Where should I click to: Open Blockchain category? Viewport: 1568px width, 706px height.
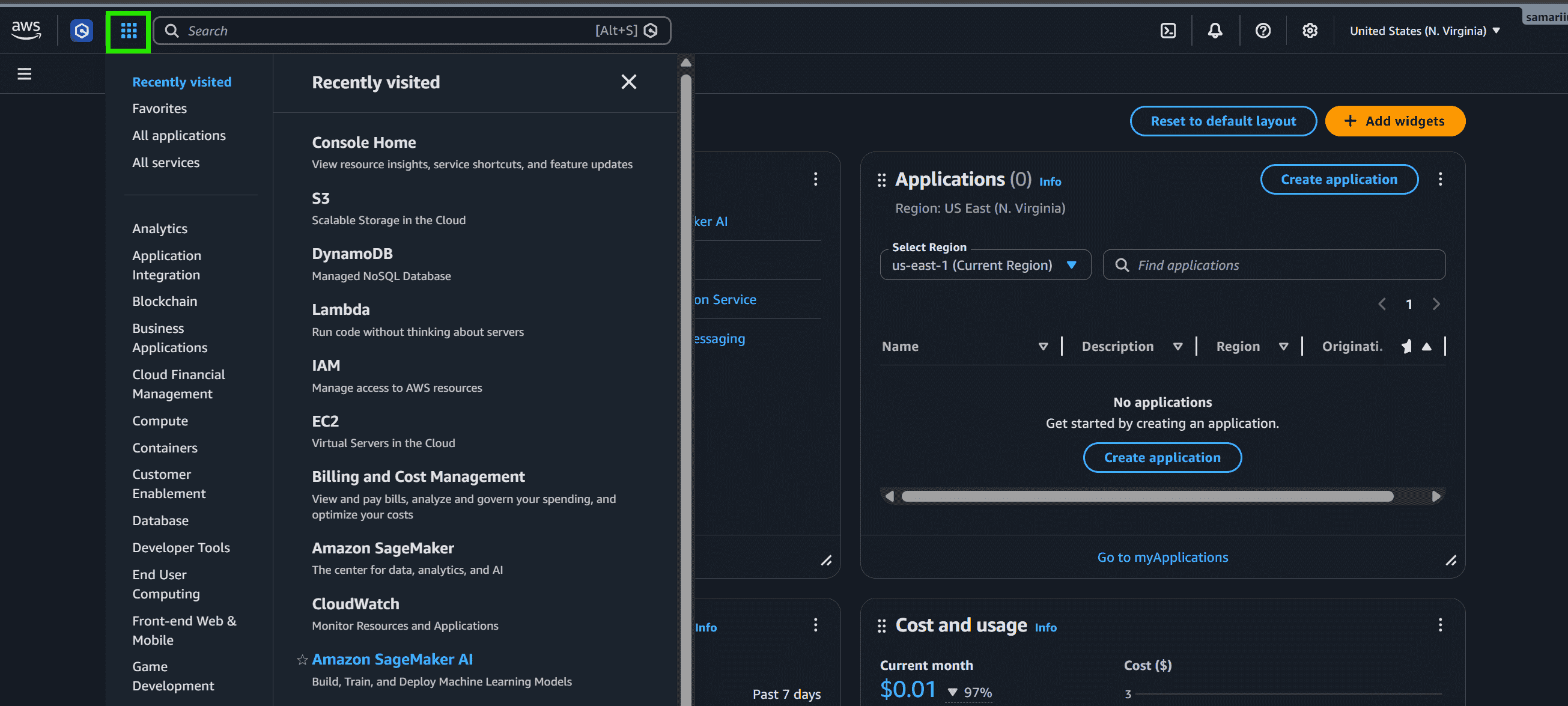click(x=165, y=301)
